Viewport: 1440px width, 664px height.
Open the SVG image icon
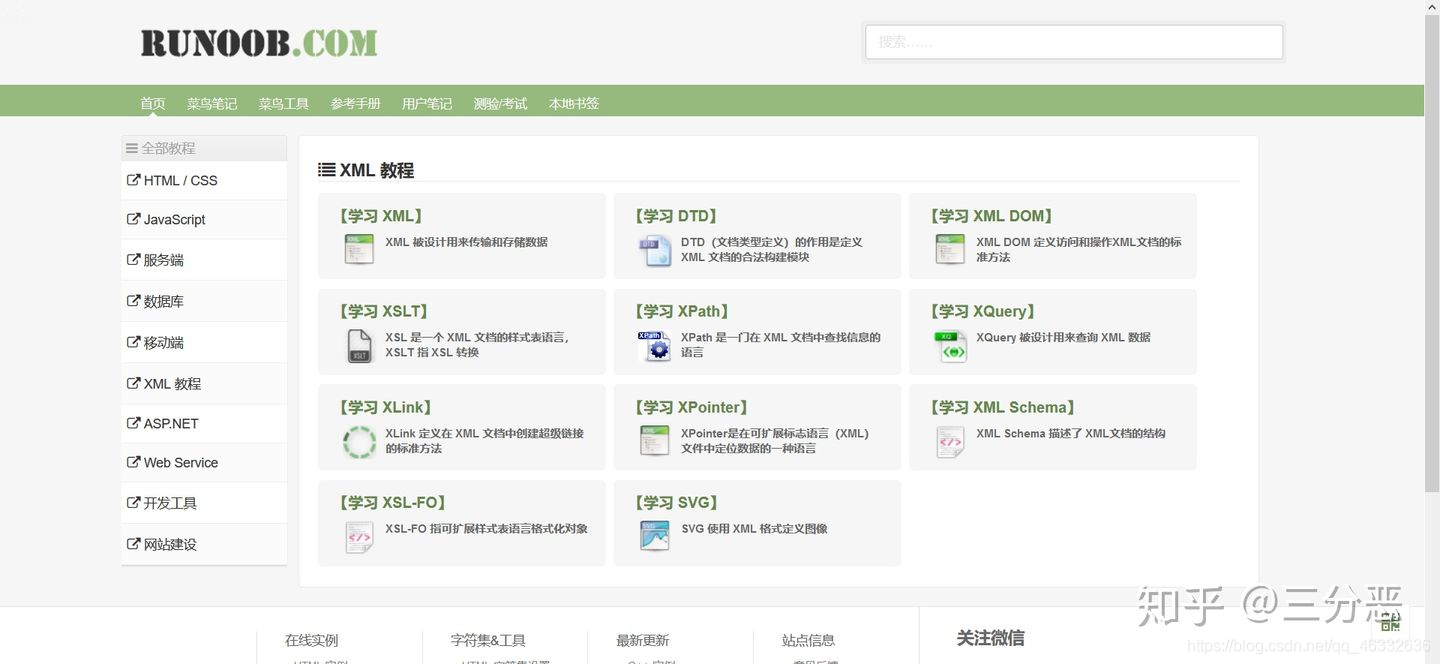(655, 536)
